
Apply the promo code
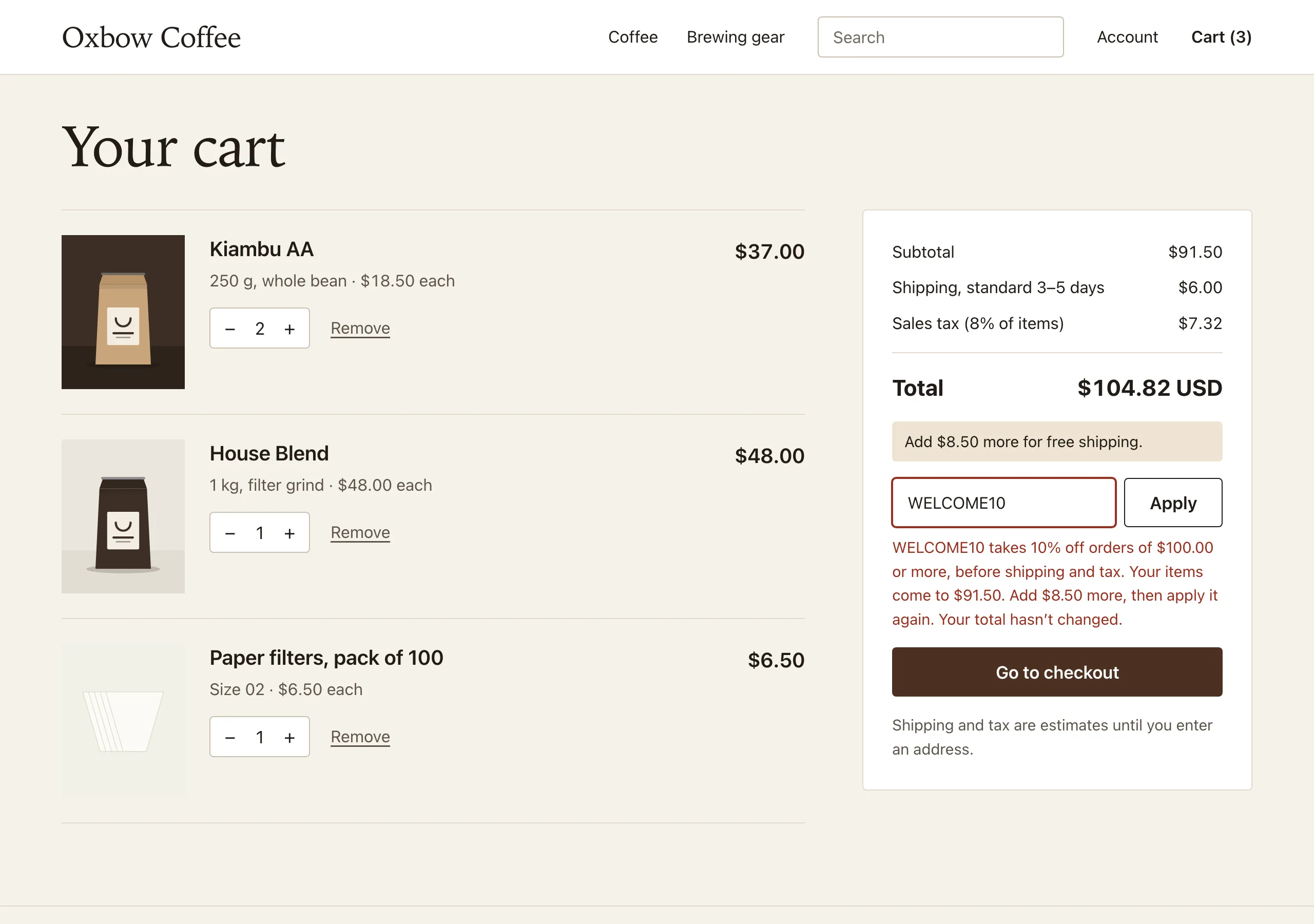tap(1173, 503)
